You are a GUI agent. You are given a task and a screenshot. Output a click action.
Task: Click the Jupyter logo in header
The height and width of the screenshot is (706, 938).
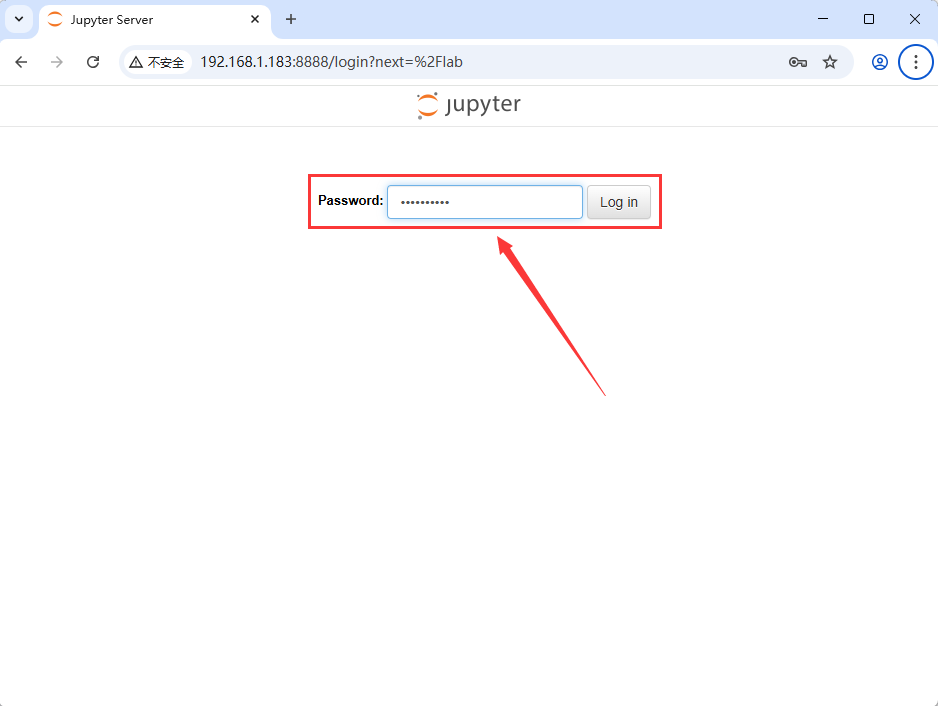468,105
